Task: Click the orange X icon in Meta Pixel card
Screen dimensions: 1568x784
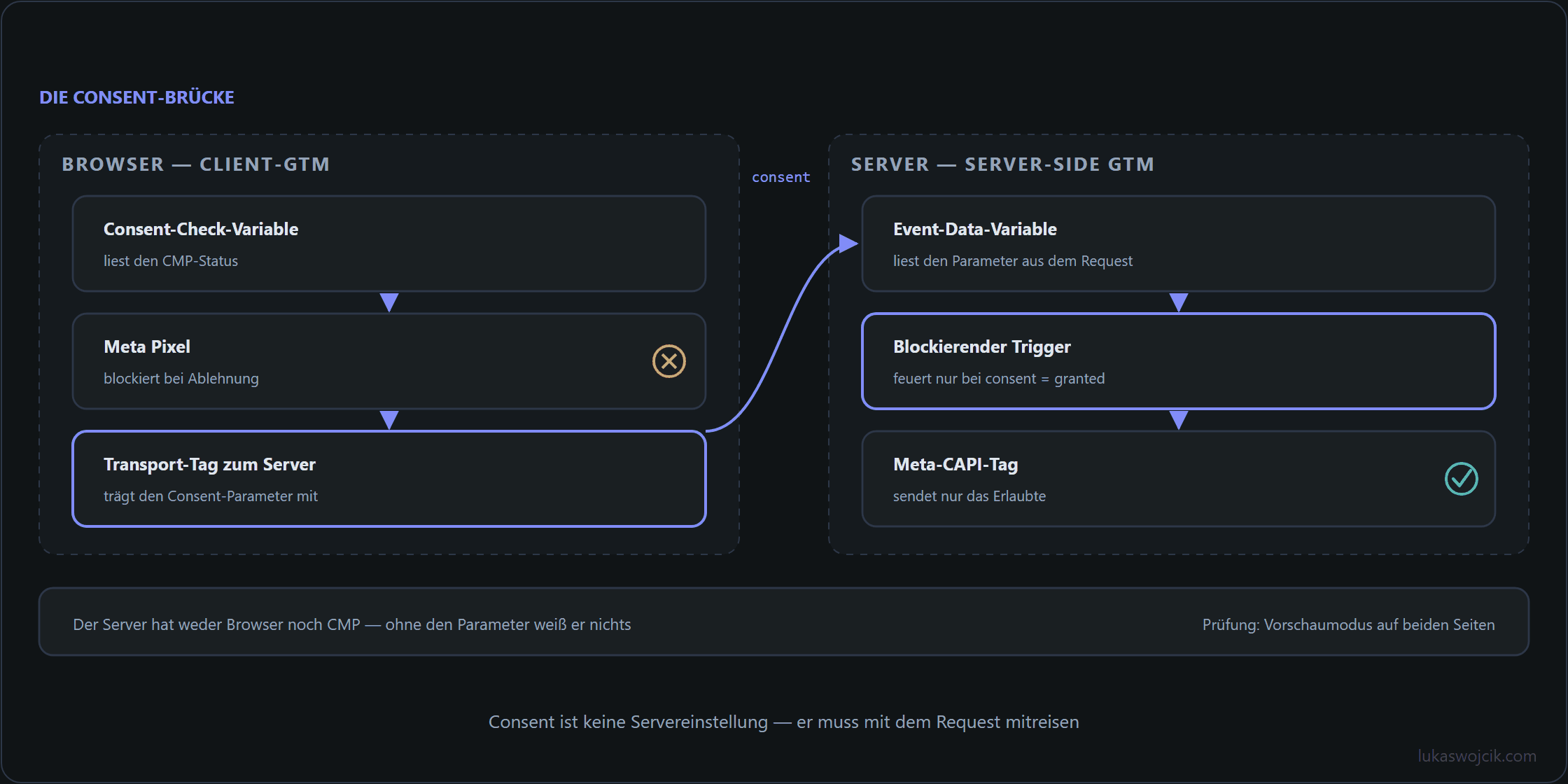Action: (669, 361)
